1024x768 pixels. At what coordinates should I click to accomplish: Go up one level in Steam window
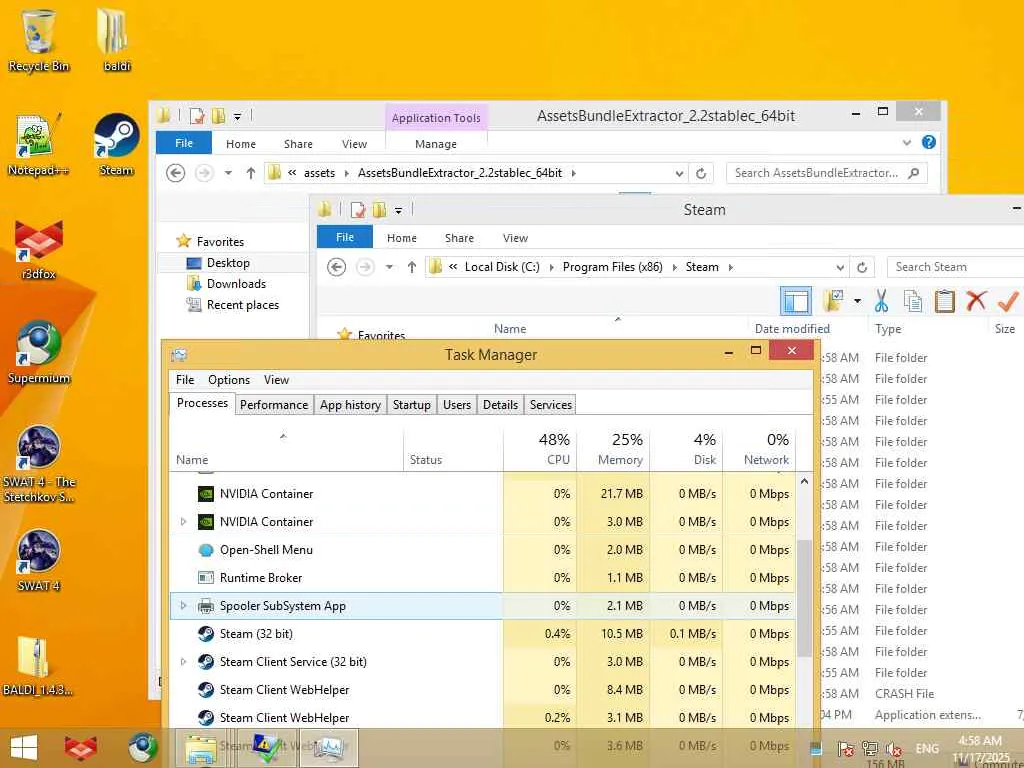(x=411, y=267)
